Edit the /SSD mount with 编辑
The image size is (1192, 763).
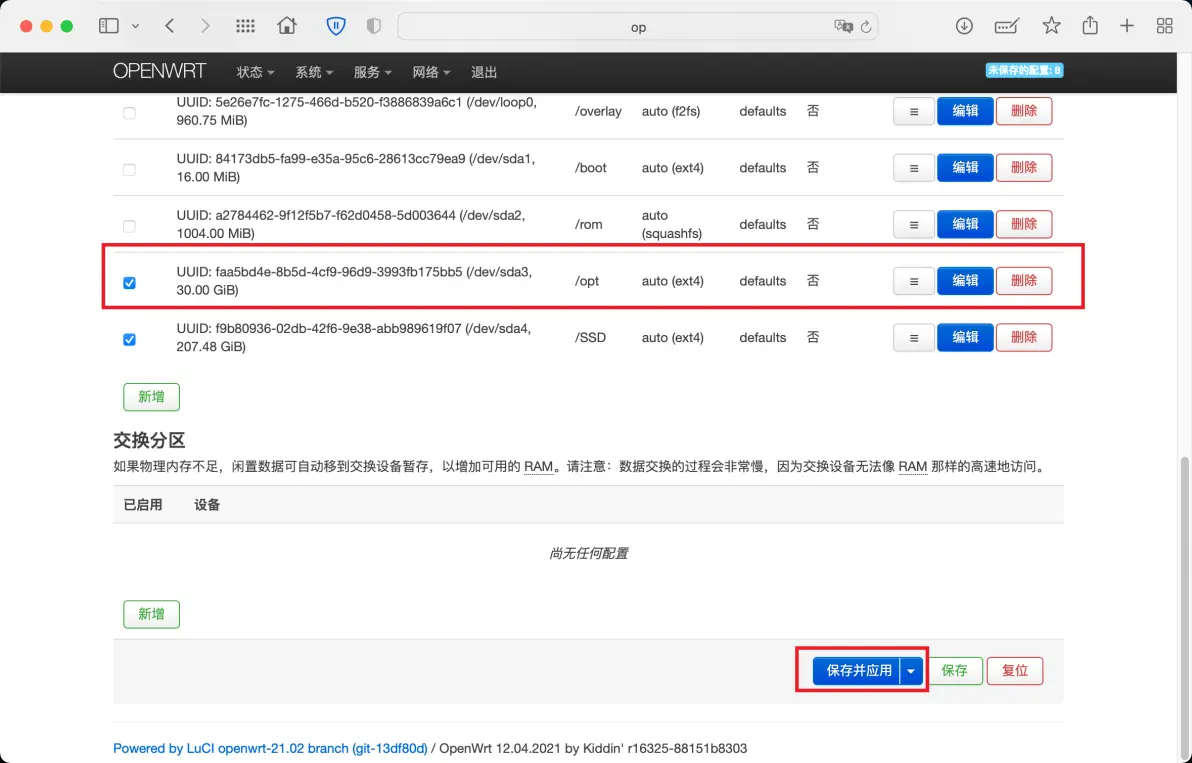(965, 337)
